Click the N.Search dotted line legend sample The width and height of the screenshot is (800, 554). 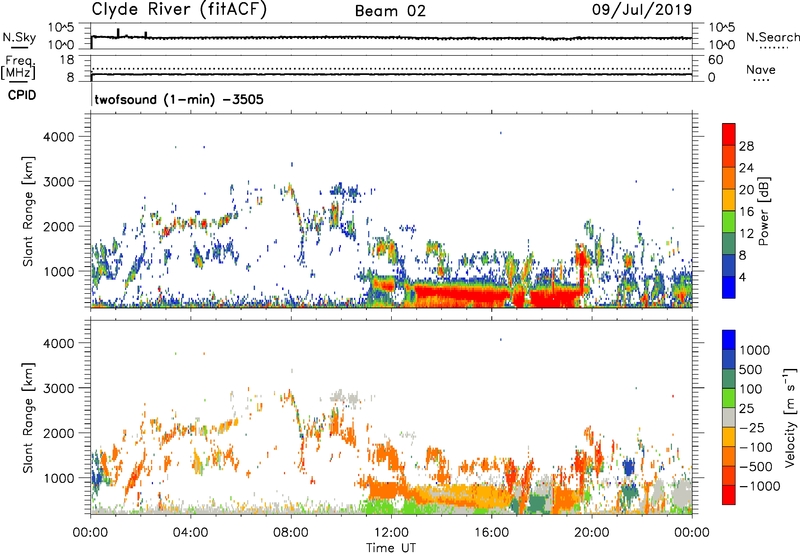click(x=774, y=48)
